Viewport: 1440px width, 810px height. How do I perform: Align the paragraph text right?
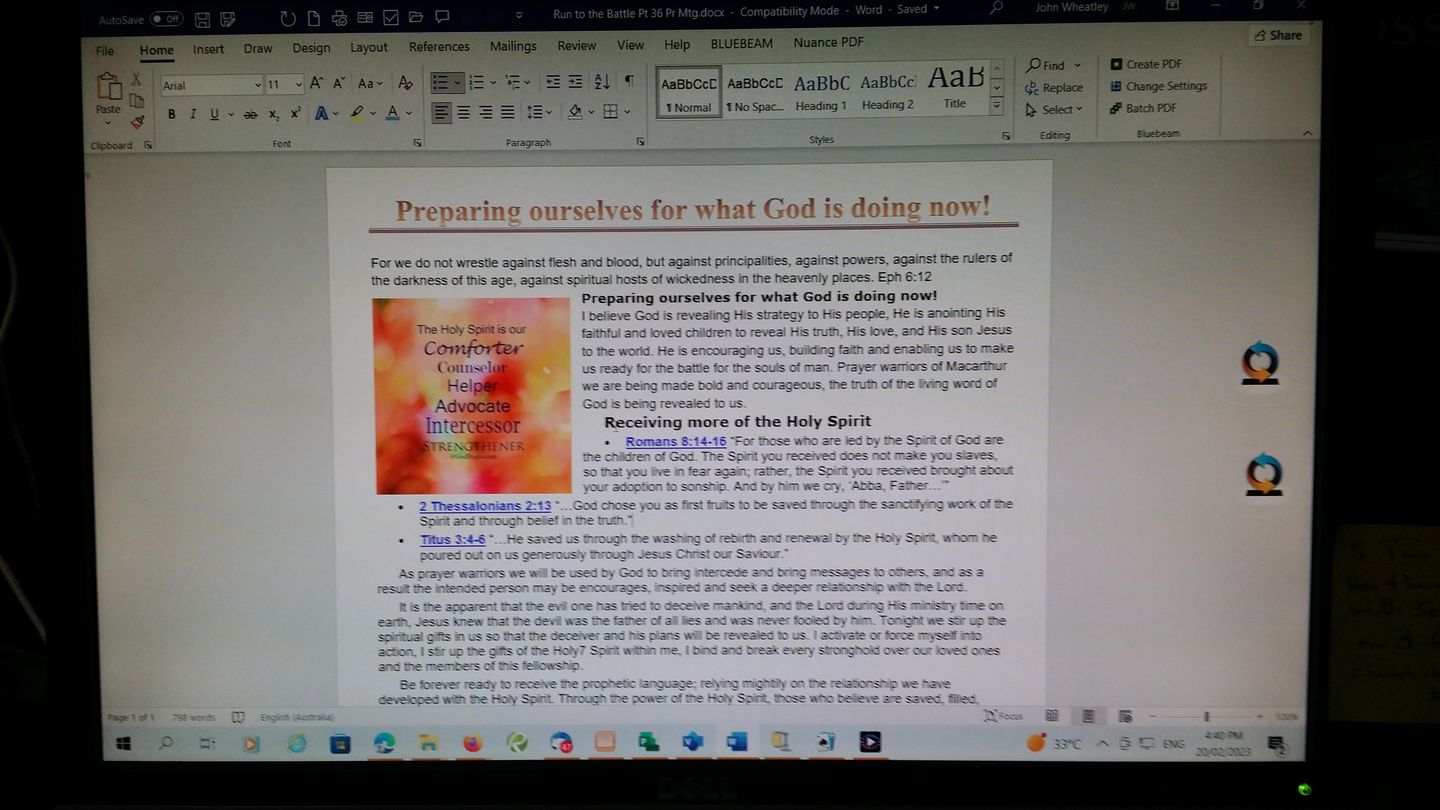486,113
